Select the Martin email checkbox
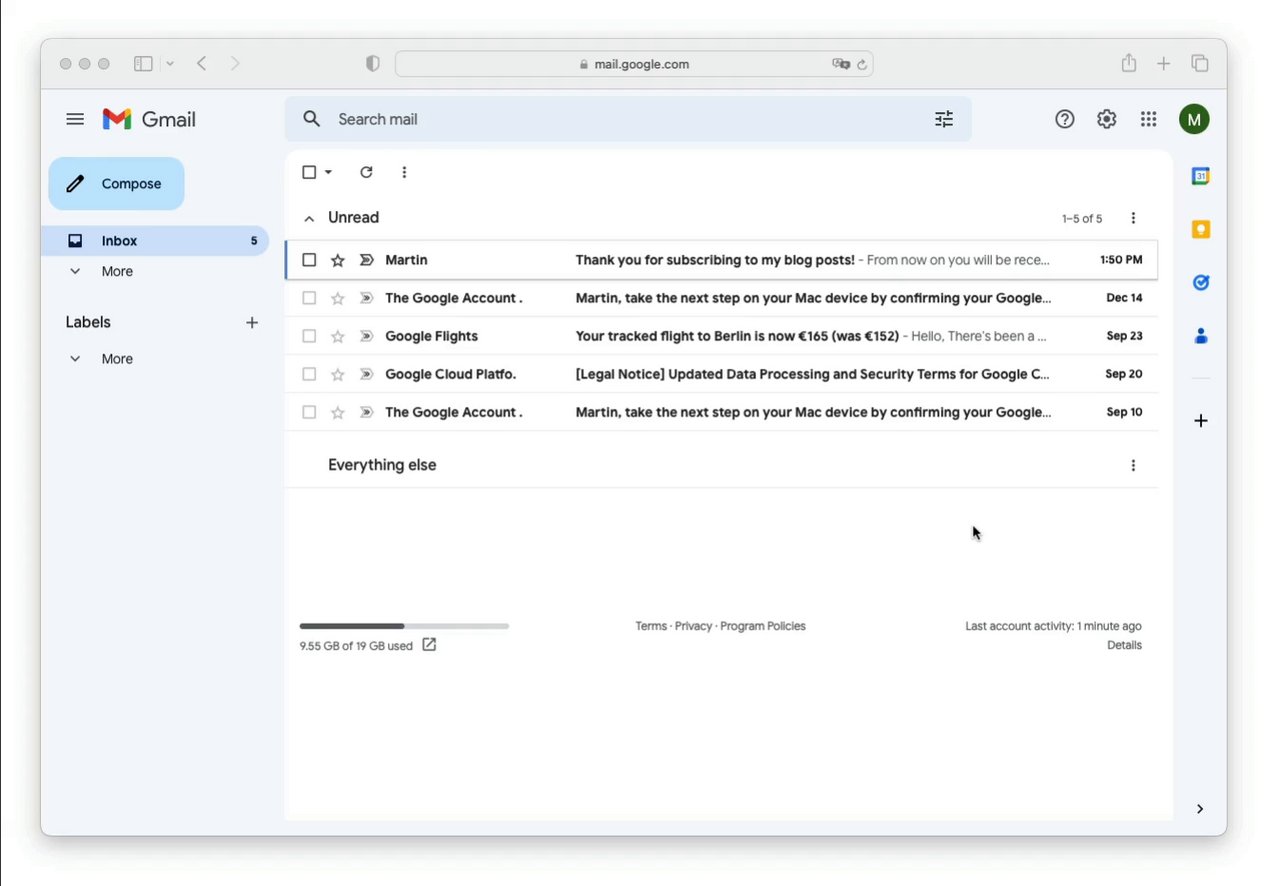 click(x=309, y=260)
